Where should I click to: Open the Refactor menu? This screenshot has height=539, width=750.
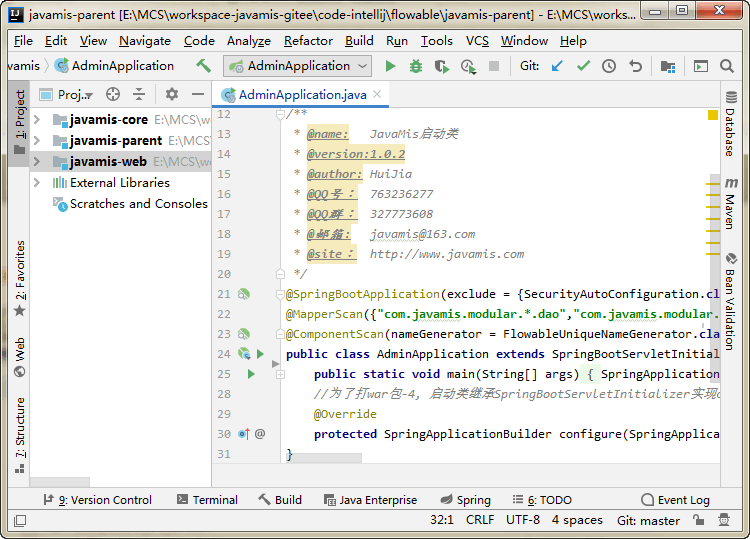point(308,41)
